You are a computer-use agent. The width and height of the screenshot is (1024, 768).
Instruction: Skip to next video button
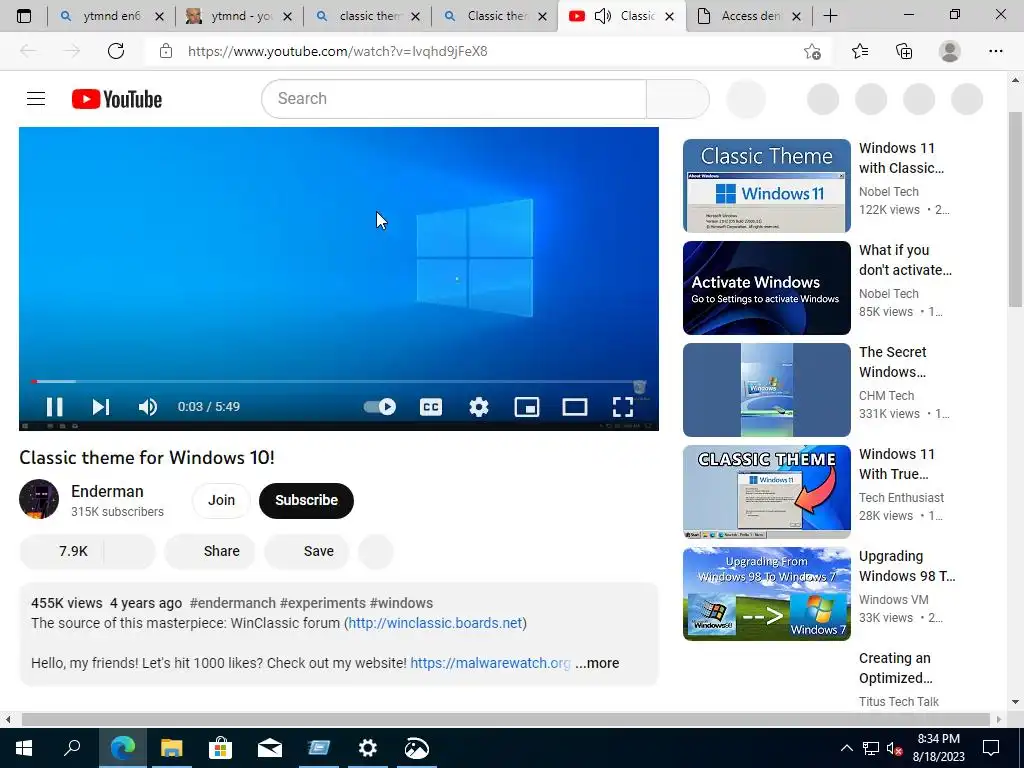point(101,407)
